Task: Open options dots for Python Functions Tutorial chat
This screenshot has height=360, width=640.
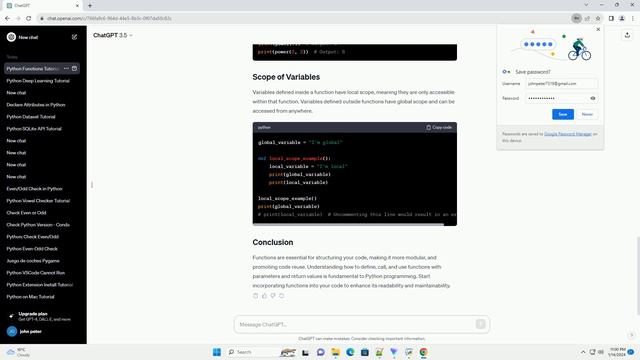Action: click(66, 69)
